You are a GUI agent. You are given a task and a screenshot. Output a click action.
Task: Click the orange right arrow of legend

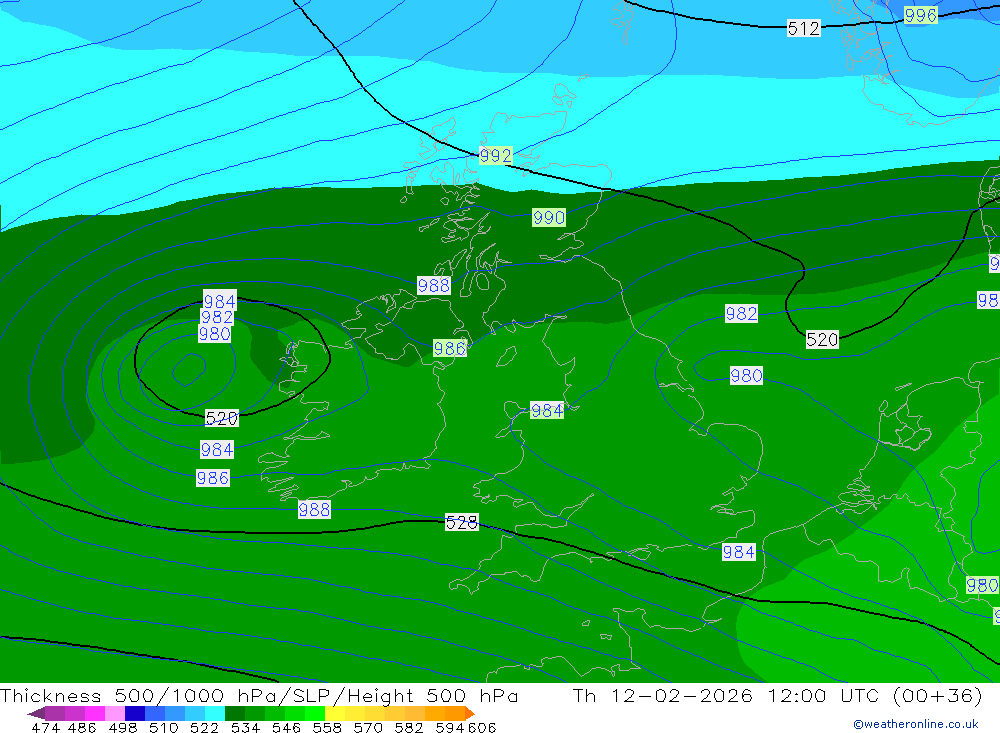[x=470, y=713]
